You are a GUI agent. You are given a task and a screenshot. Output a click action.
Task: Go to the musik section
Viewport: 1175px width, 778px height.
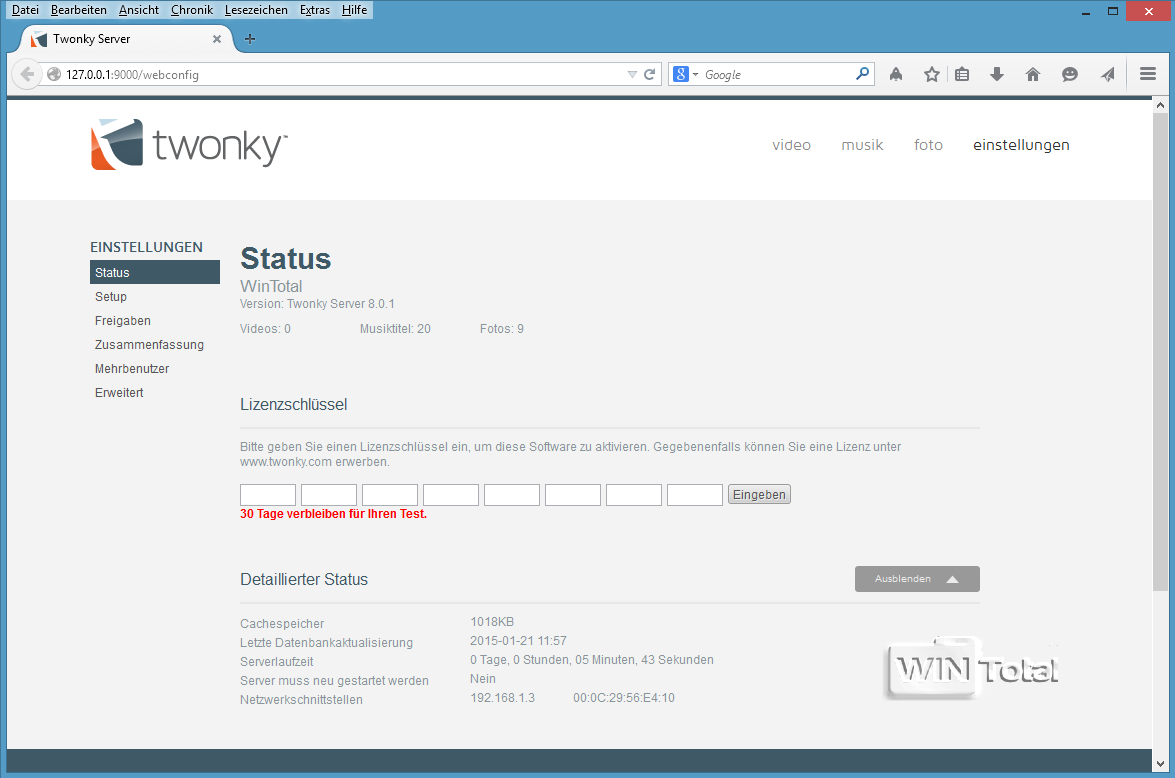click(x=862, y=145)
